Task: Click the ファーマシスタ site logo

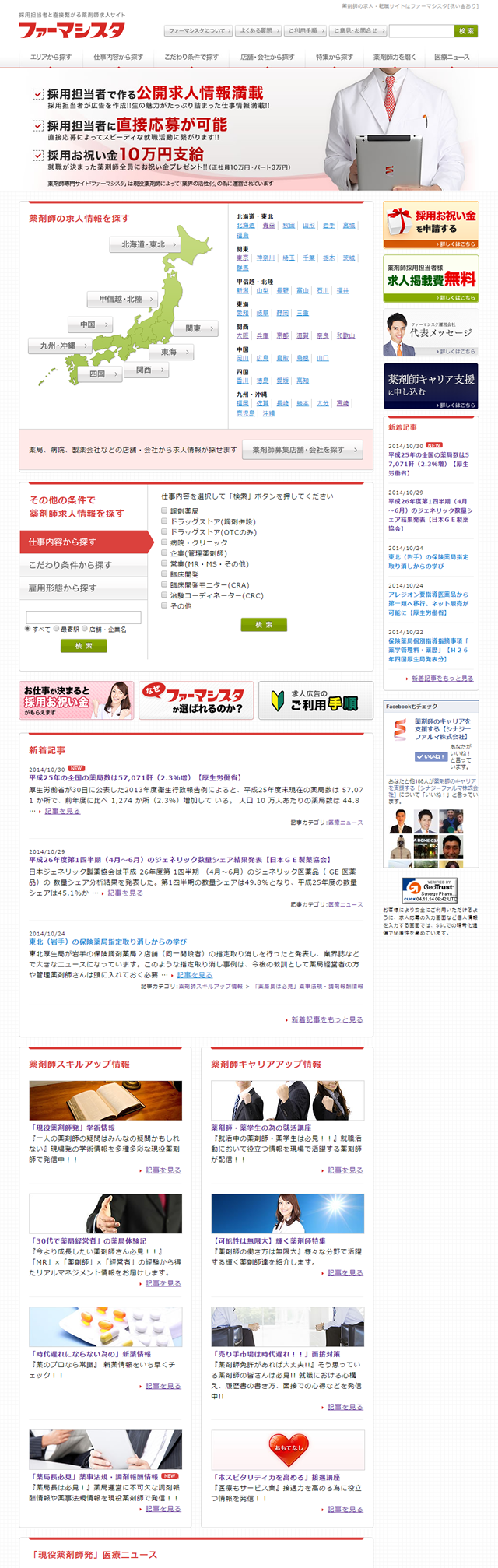Action: coord(72,30)
